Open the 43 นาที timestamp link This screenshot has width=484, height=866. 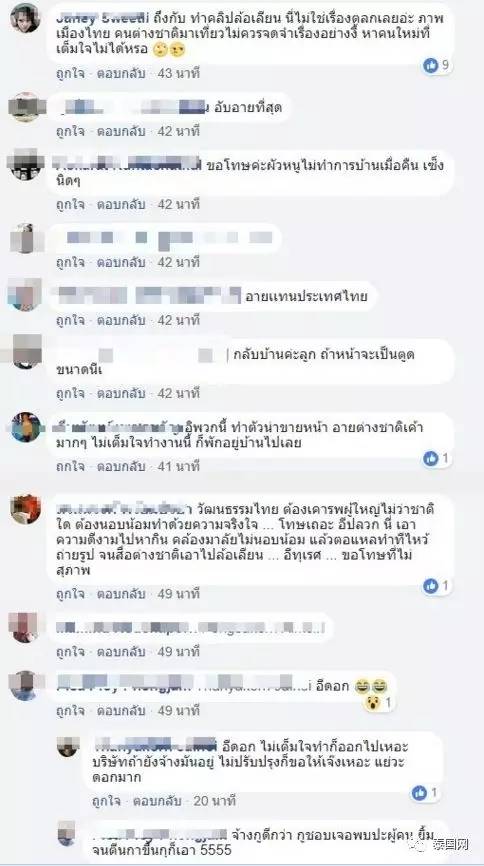pyautogui.click(x=178, y=73)
